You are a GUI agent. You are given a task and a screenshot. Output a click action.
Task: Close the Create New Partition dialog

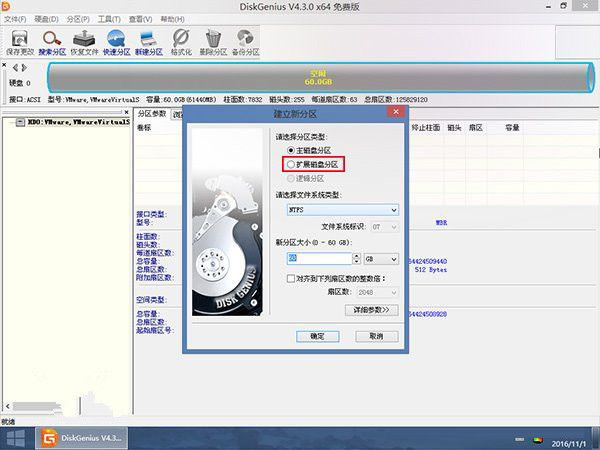396,112
